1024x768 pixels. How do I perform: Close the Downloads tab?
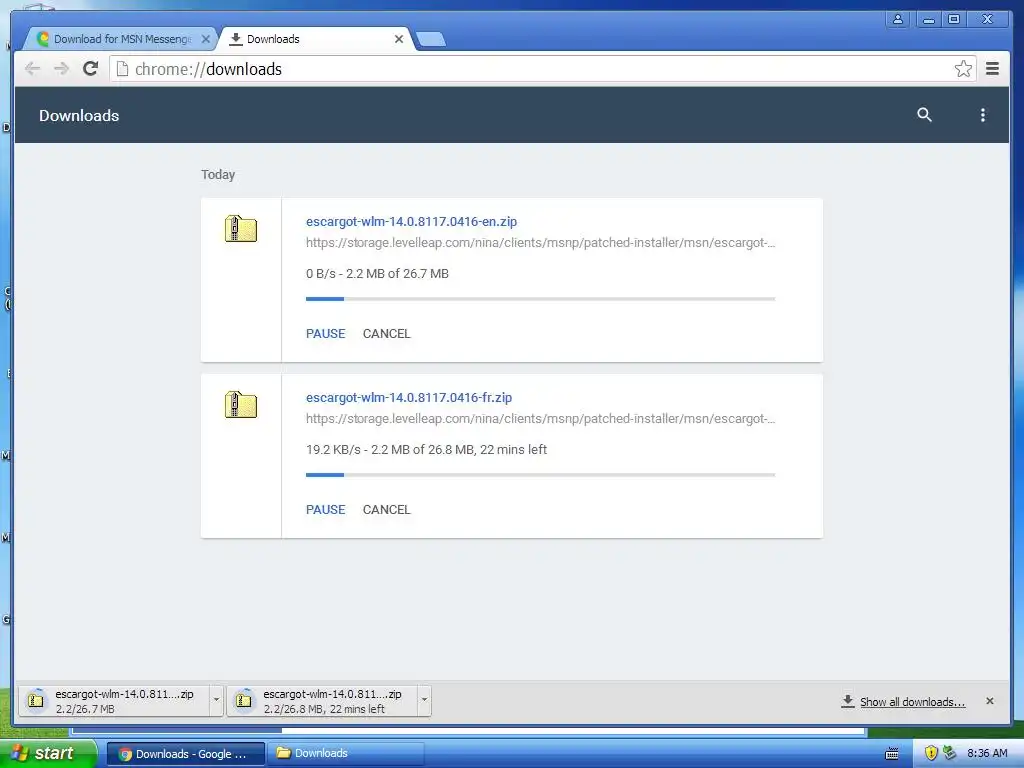(398, 39)
